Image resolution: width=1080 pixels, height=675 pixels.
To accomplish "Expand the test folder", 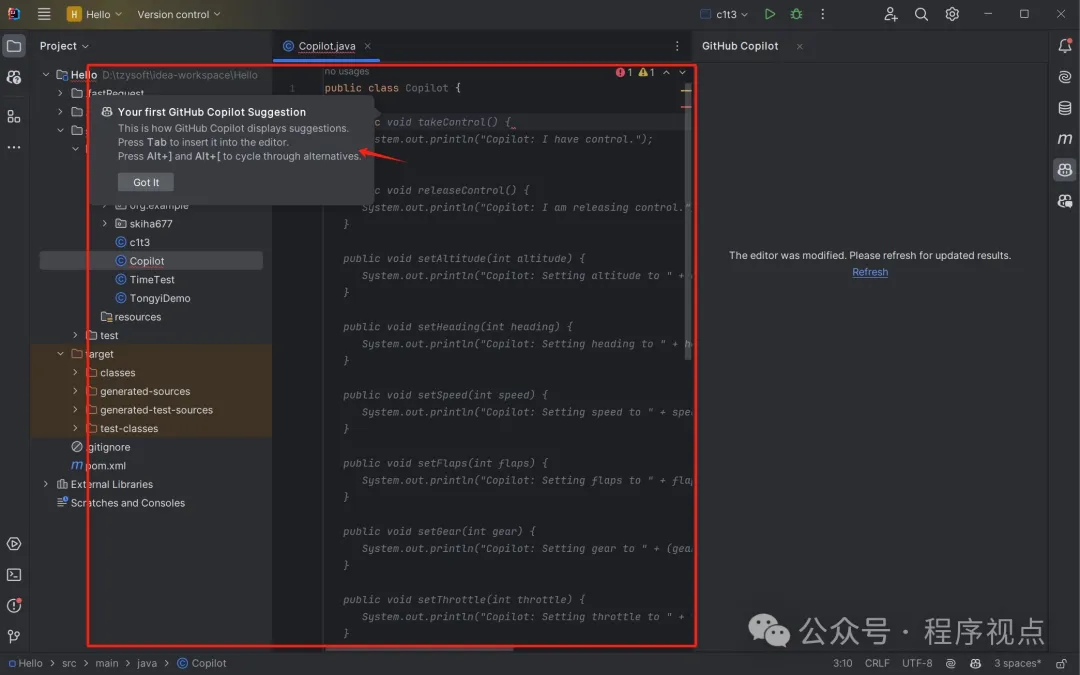I will pos(75,335).
